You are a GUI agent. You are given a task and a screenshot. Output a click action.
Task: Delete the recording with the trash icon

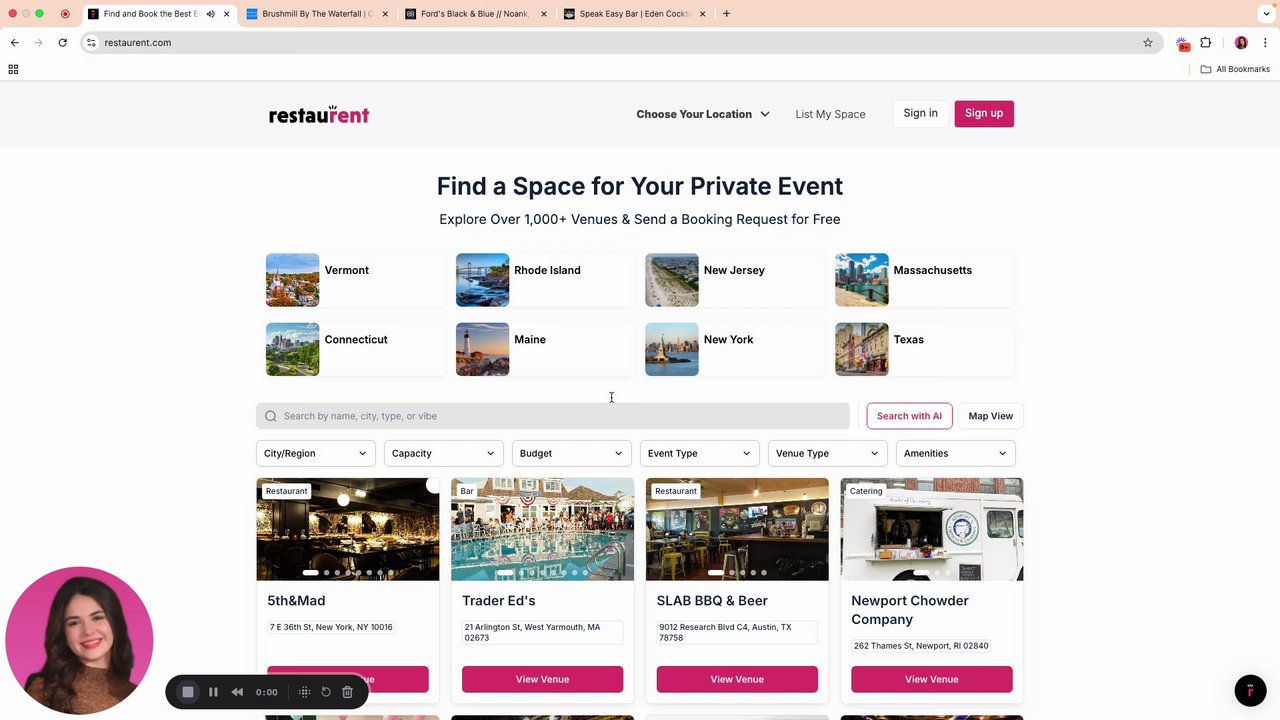point(347,692)
